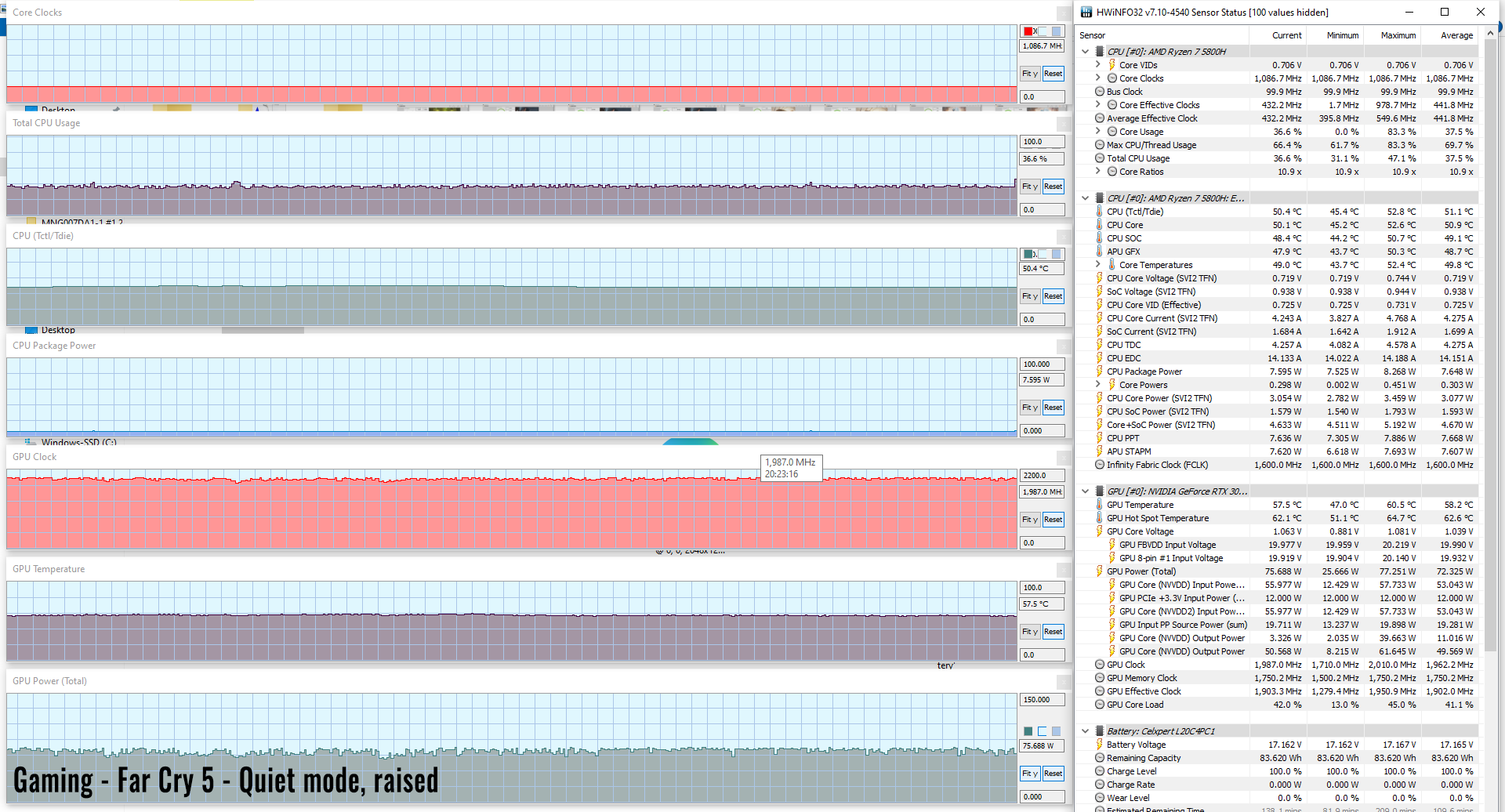
Task: Click the HWiNFO32 app icon in title bar
Action: (1086, 12)
